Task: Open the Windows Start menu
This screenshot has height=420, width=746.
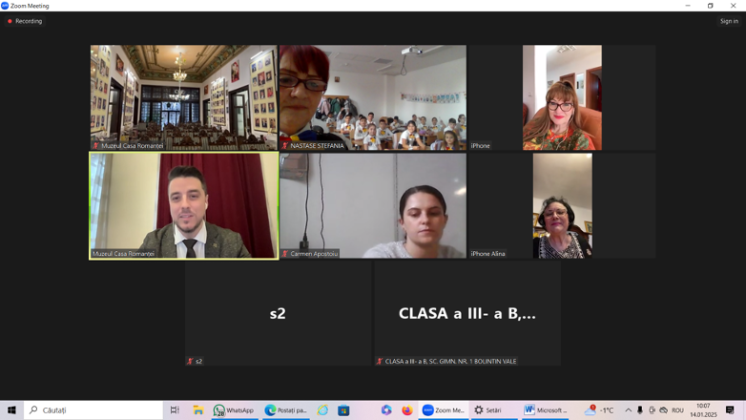Action: coord(11,410)
